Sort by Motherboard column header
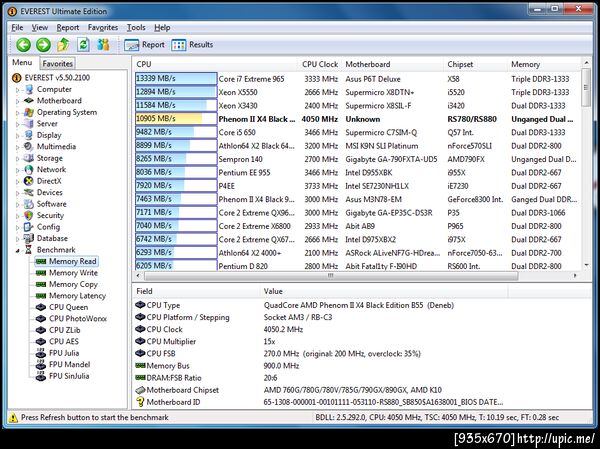This screenshot has width=600, height=449. coord(392,64)
